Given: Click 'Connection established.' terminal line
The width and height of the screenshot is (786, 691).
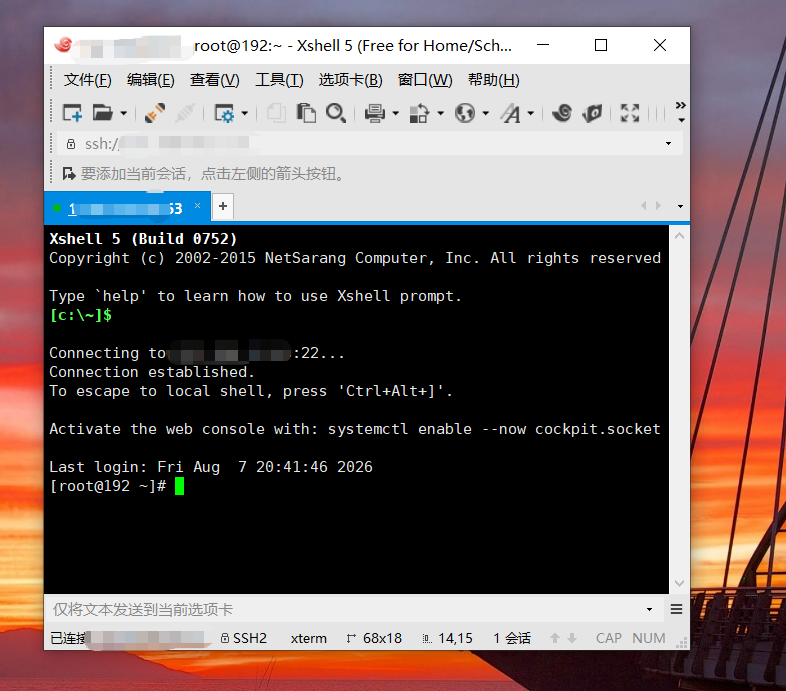Looking at the screenshot, I should pyautogui.click(x=152, y=372).
